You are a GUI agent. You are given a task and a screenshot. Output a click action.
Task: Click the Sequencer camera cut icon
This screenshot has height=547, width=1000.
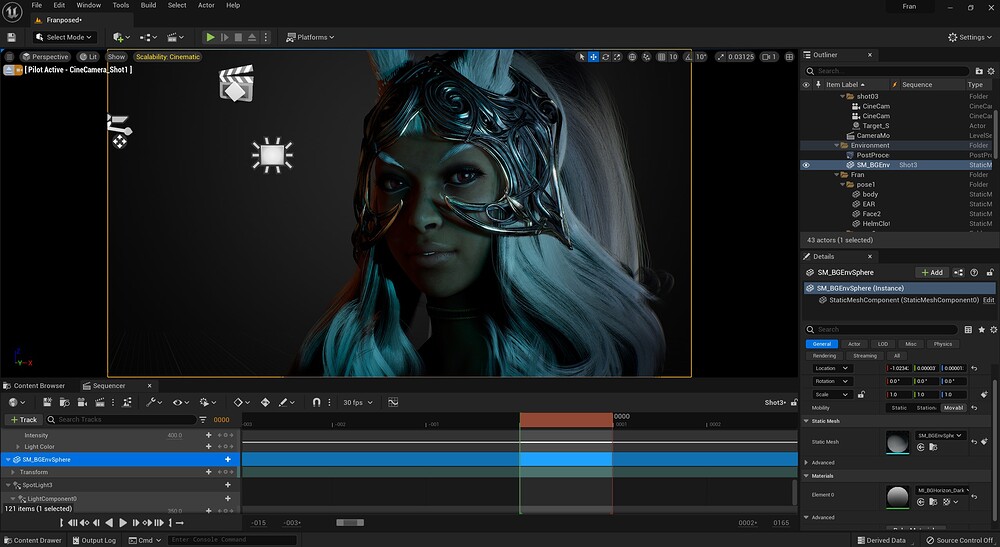(82, 402)
